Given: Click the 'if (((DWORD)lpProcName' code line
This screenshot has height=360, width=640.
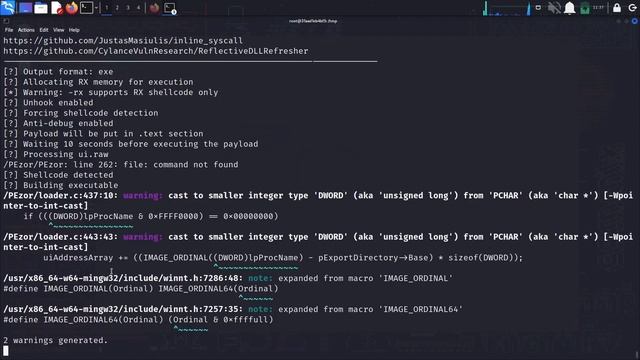Looking at the screenshot, I should click(x=151, y=216).
